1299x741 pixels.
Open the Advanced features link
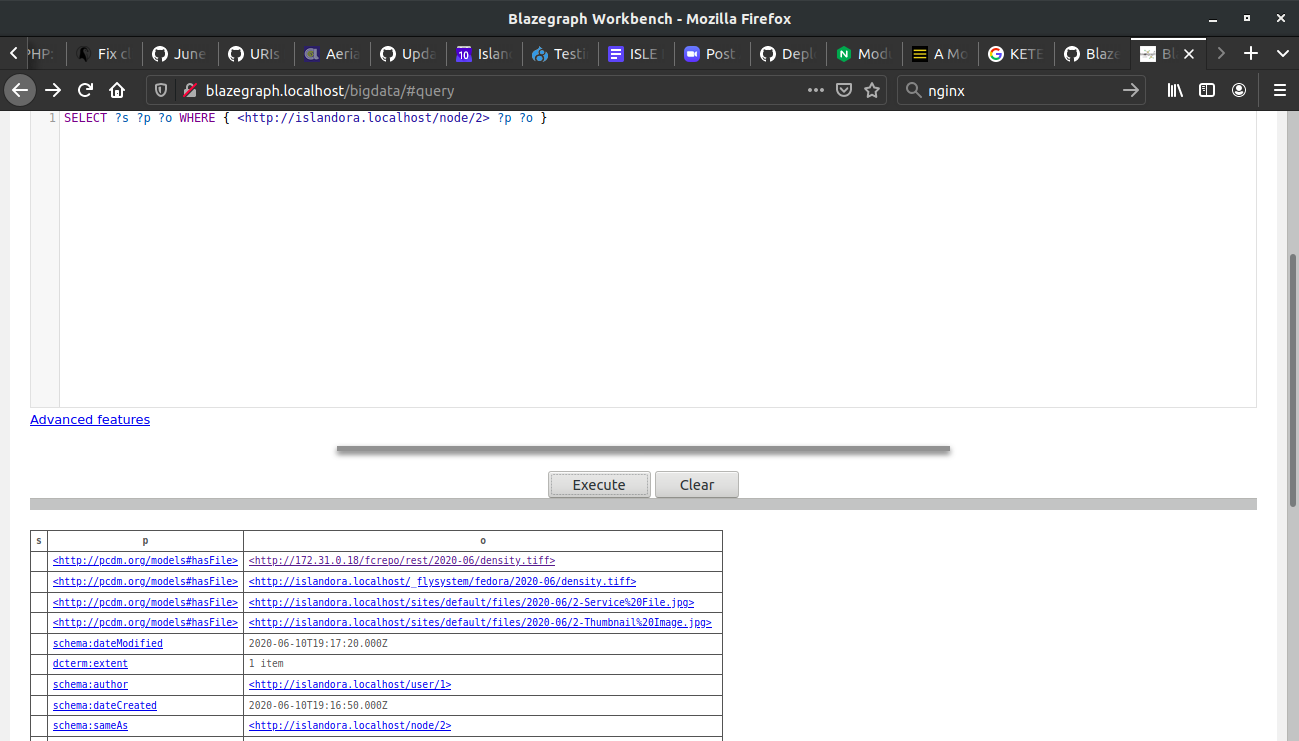coord(89,419)
